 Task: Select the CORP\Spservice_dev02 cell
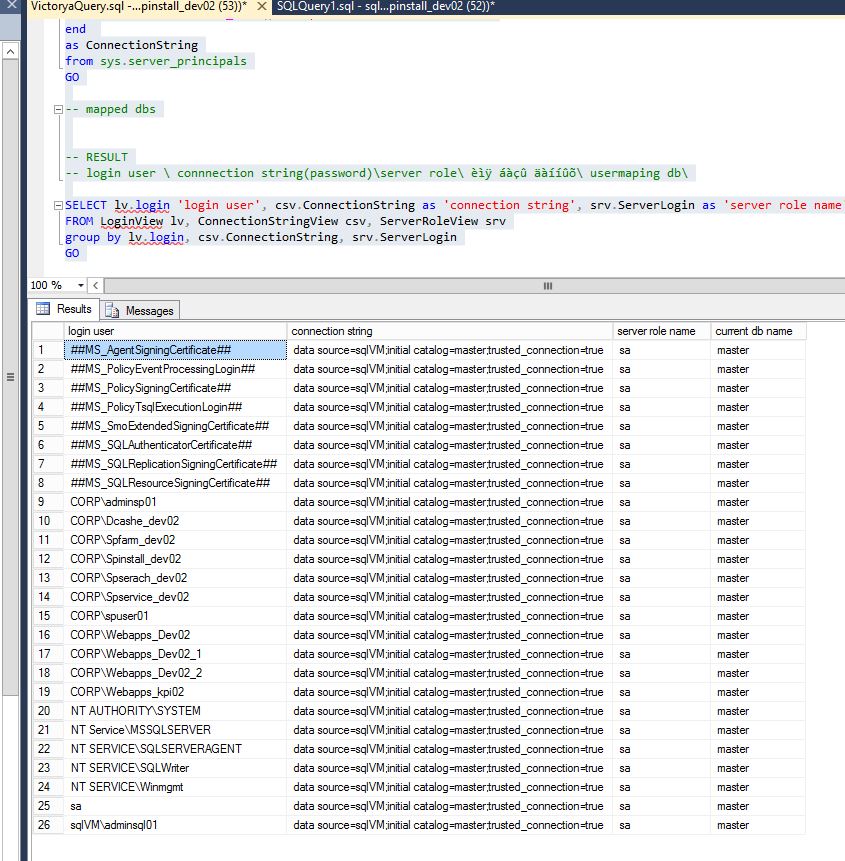(175, 597)
